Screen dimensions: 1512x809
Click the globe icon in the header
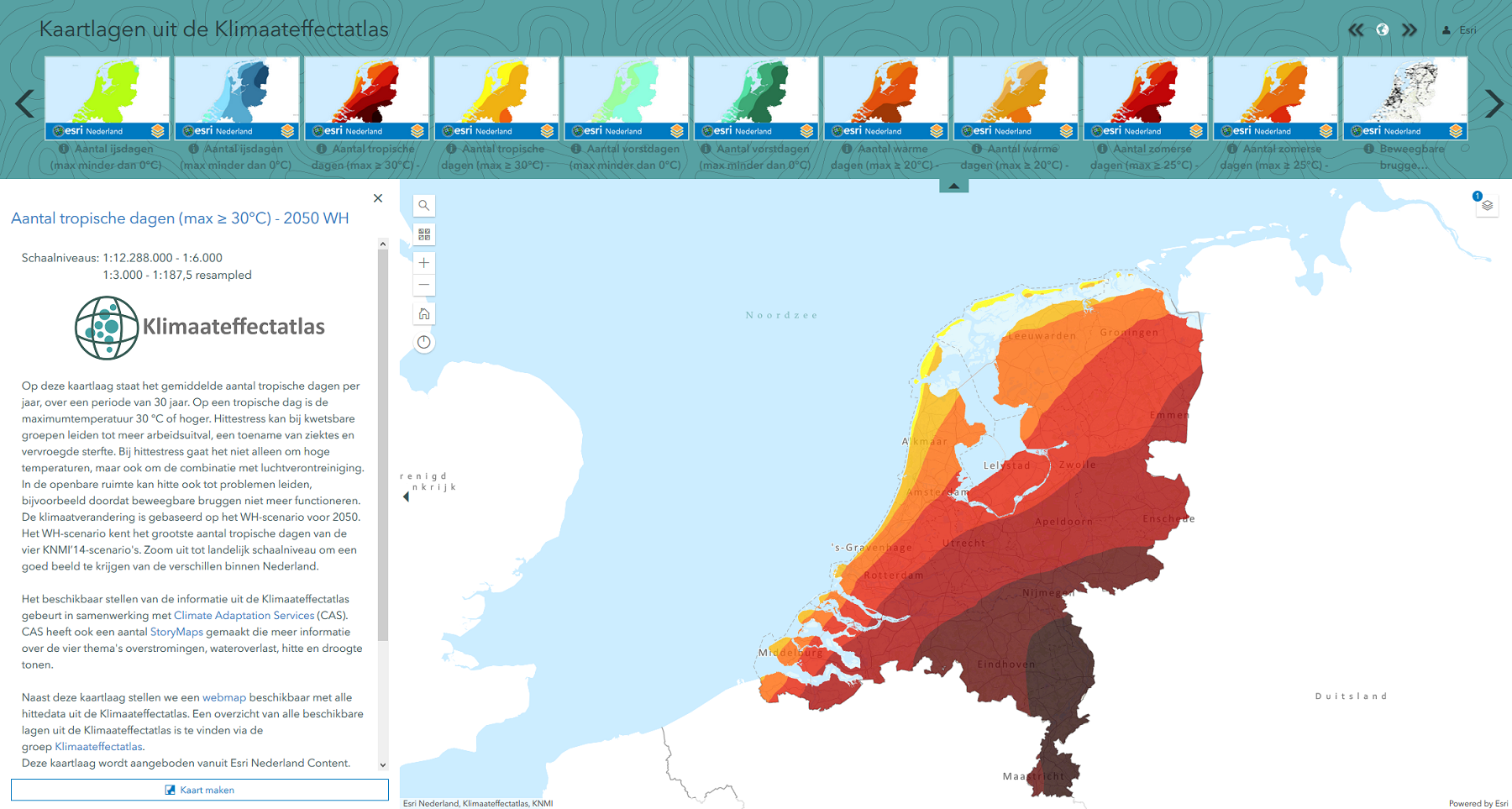(1383, 29)
